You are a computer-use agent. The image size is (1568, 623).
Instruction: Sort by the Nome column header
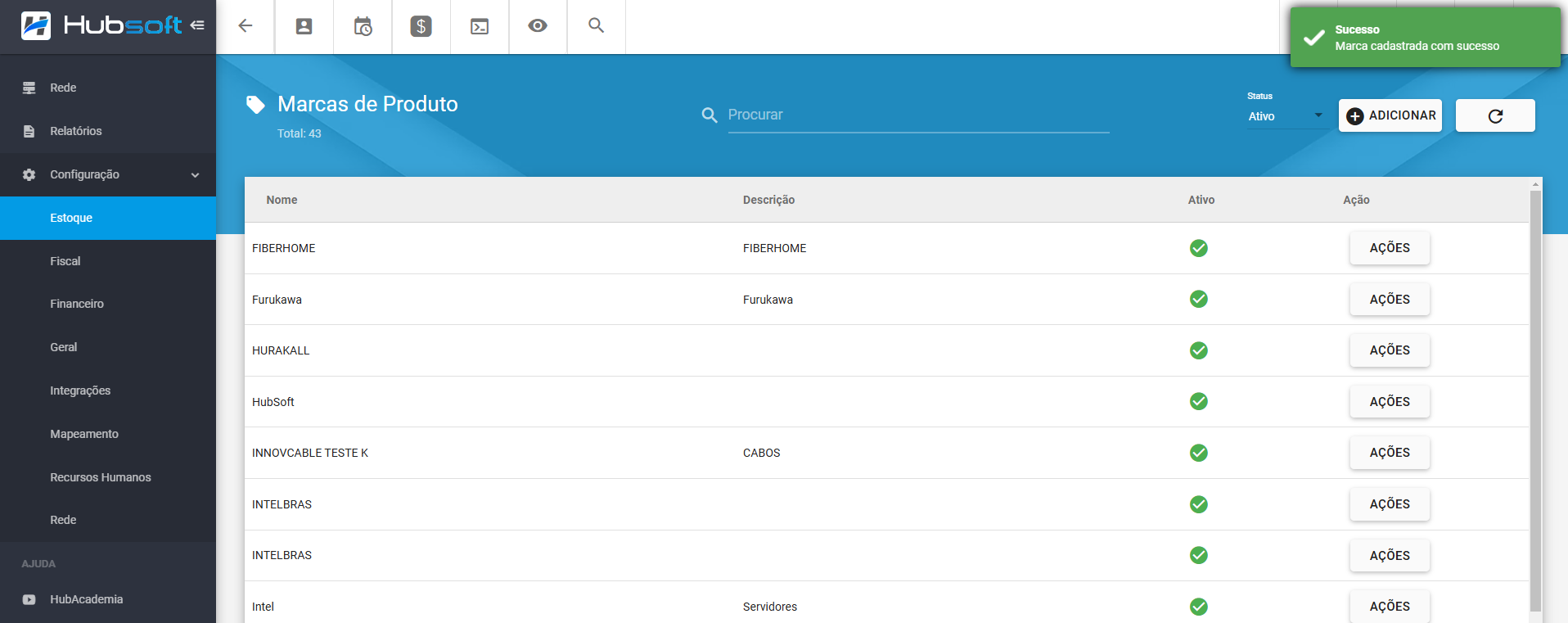coord(282,200)
